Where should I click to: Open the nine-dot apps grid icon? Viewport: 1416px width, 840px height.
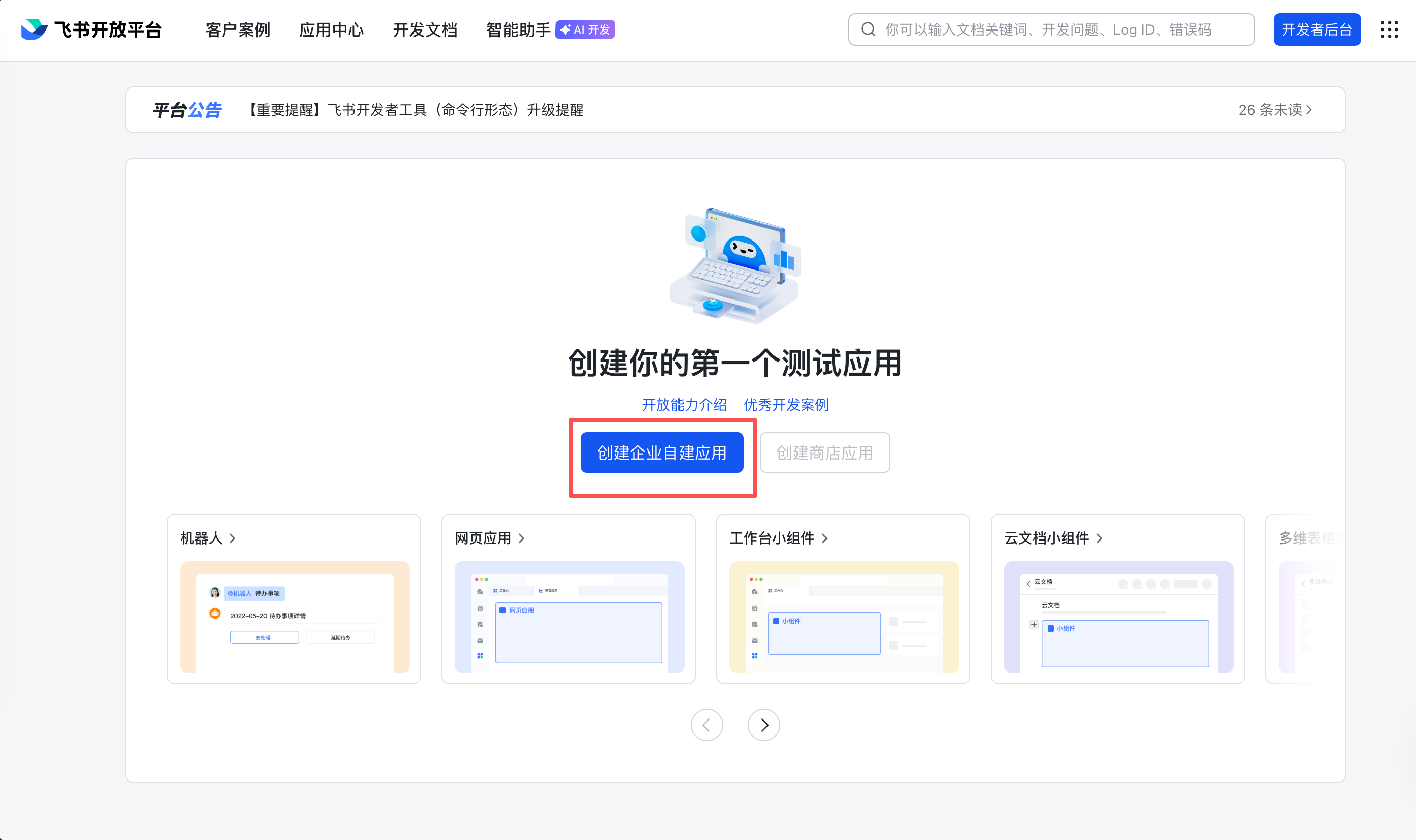[x=1389, y=29]
